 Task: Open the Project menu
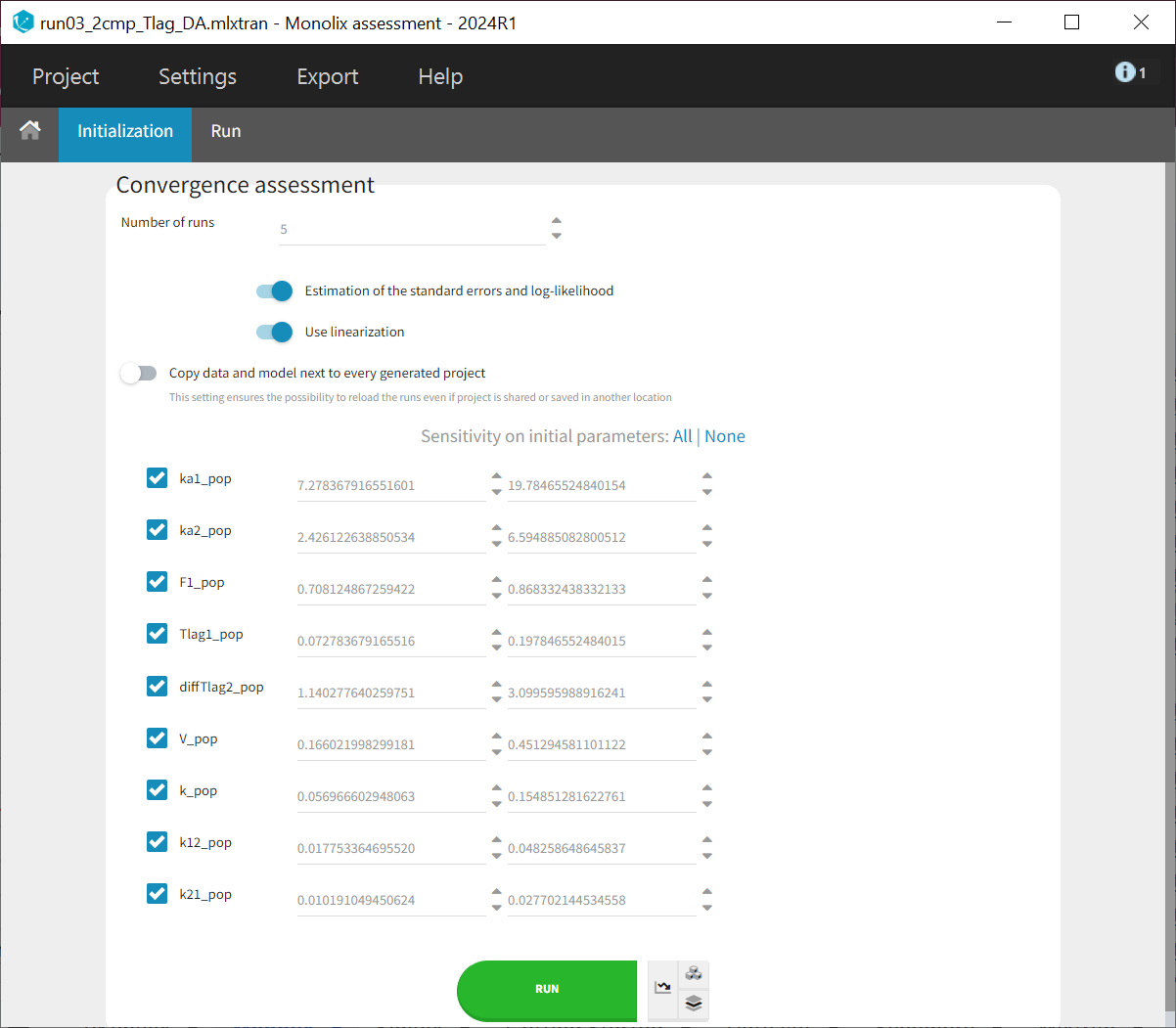(66, 76)
